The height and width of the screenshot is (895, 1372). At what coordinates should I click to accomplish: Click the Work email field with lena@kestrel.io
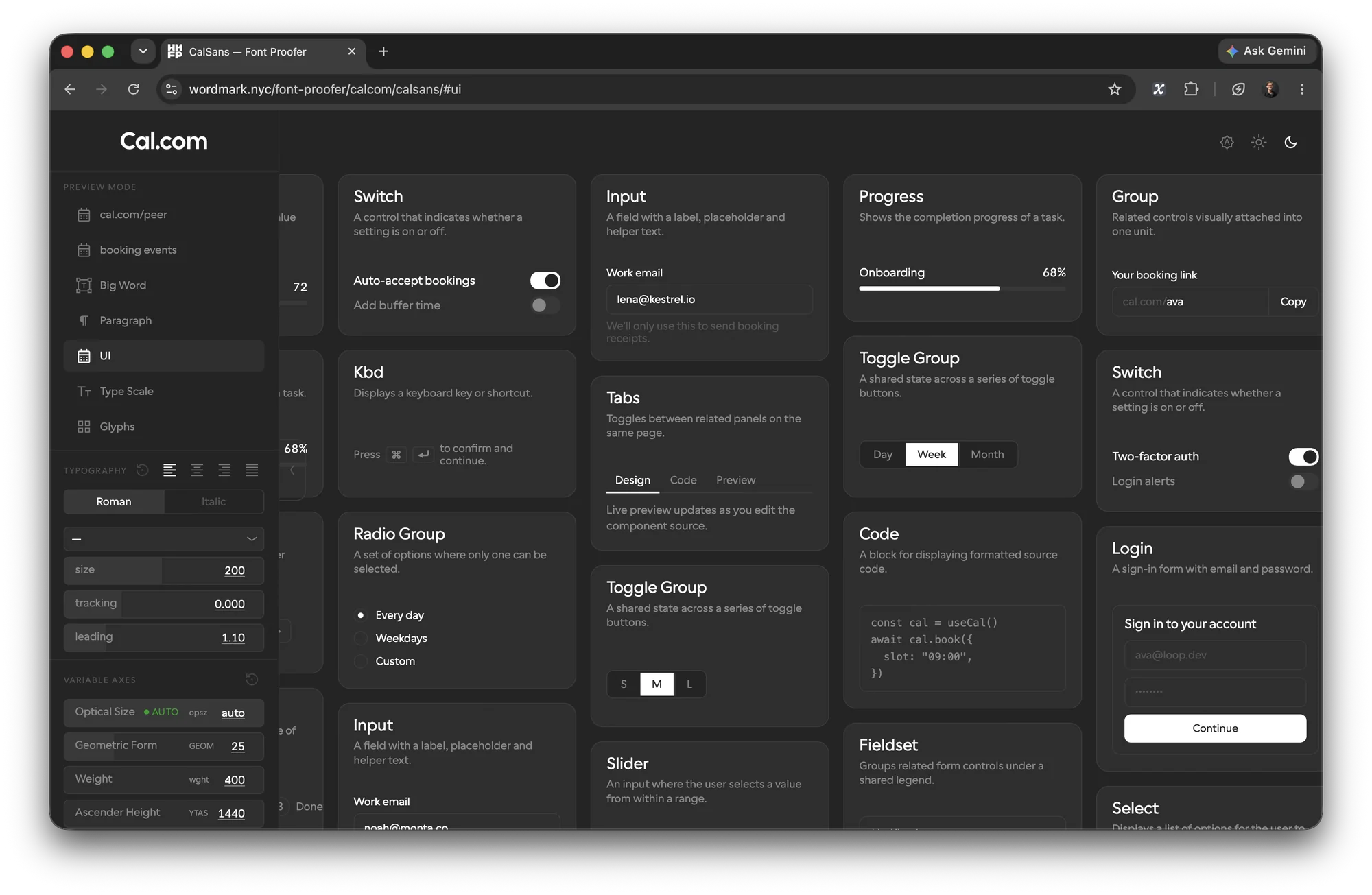709,300
